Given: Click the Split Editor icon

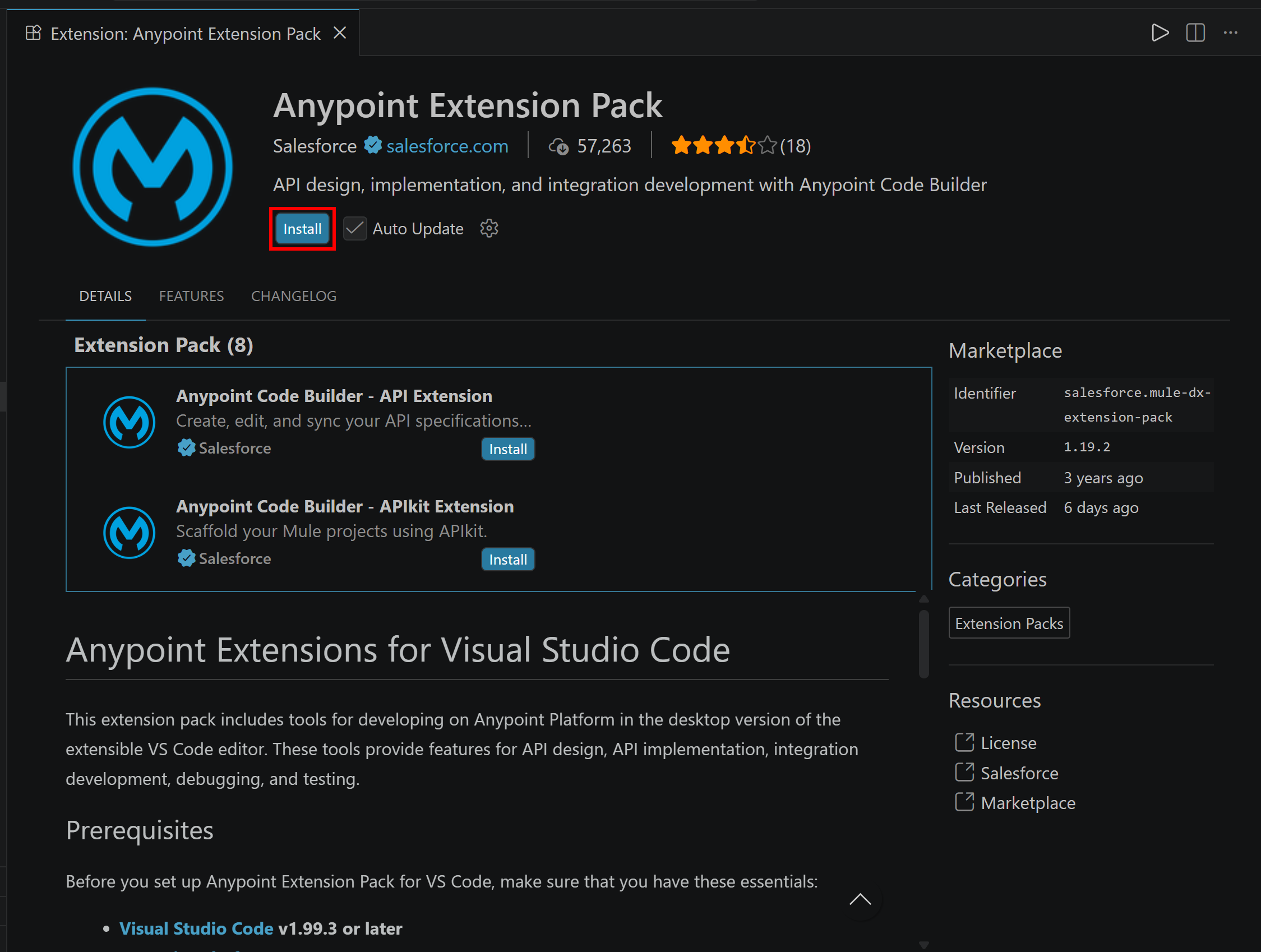Looking at the screenshot, I should point(1195,33).
